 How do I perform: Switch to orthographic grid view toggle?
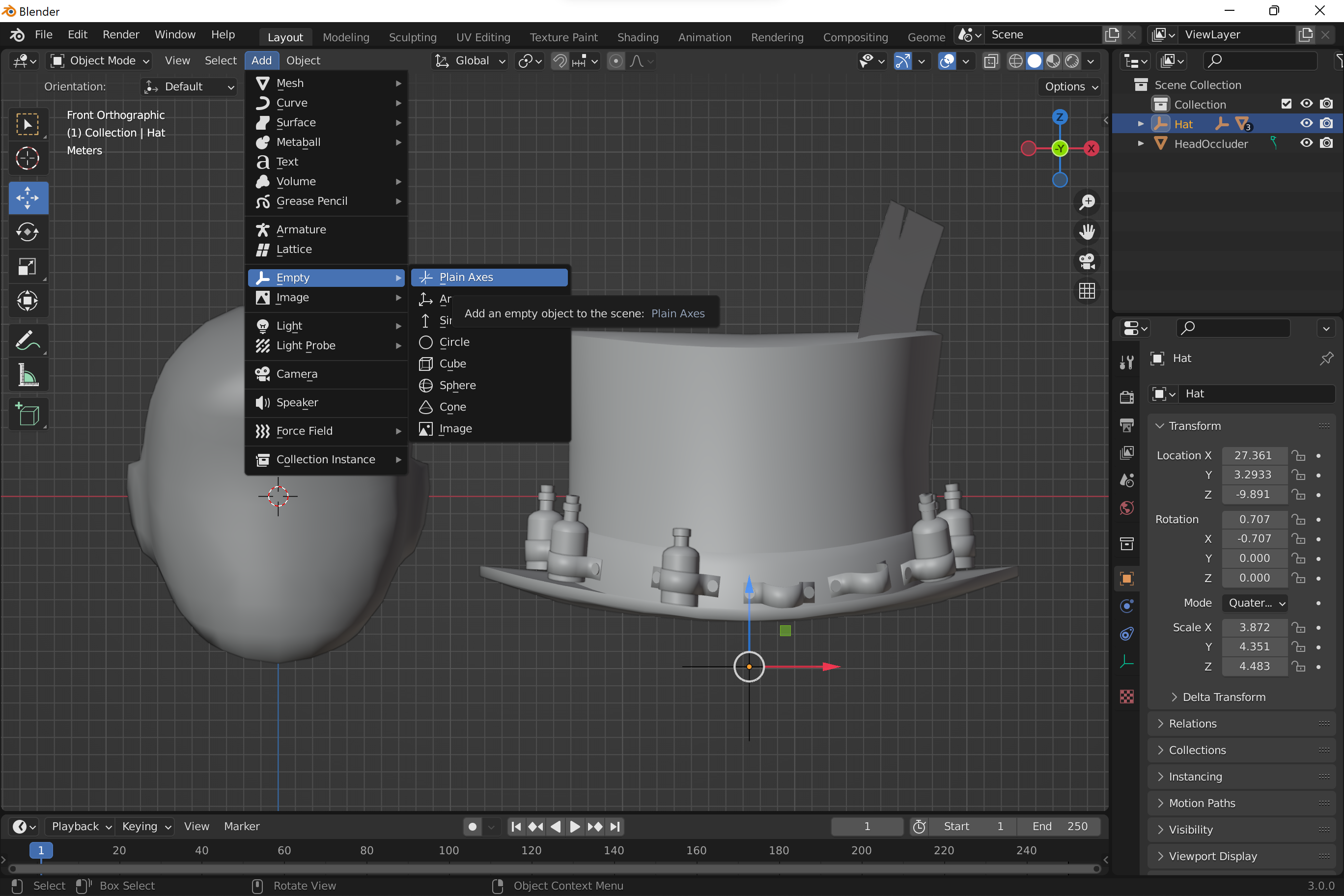(1086, 291)
